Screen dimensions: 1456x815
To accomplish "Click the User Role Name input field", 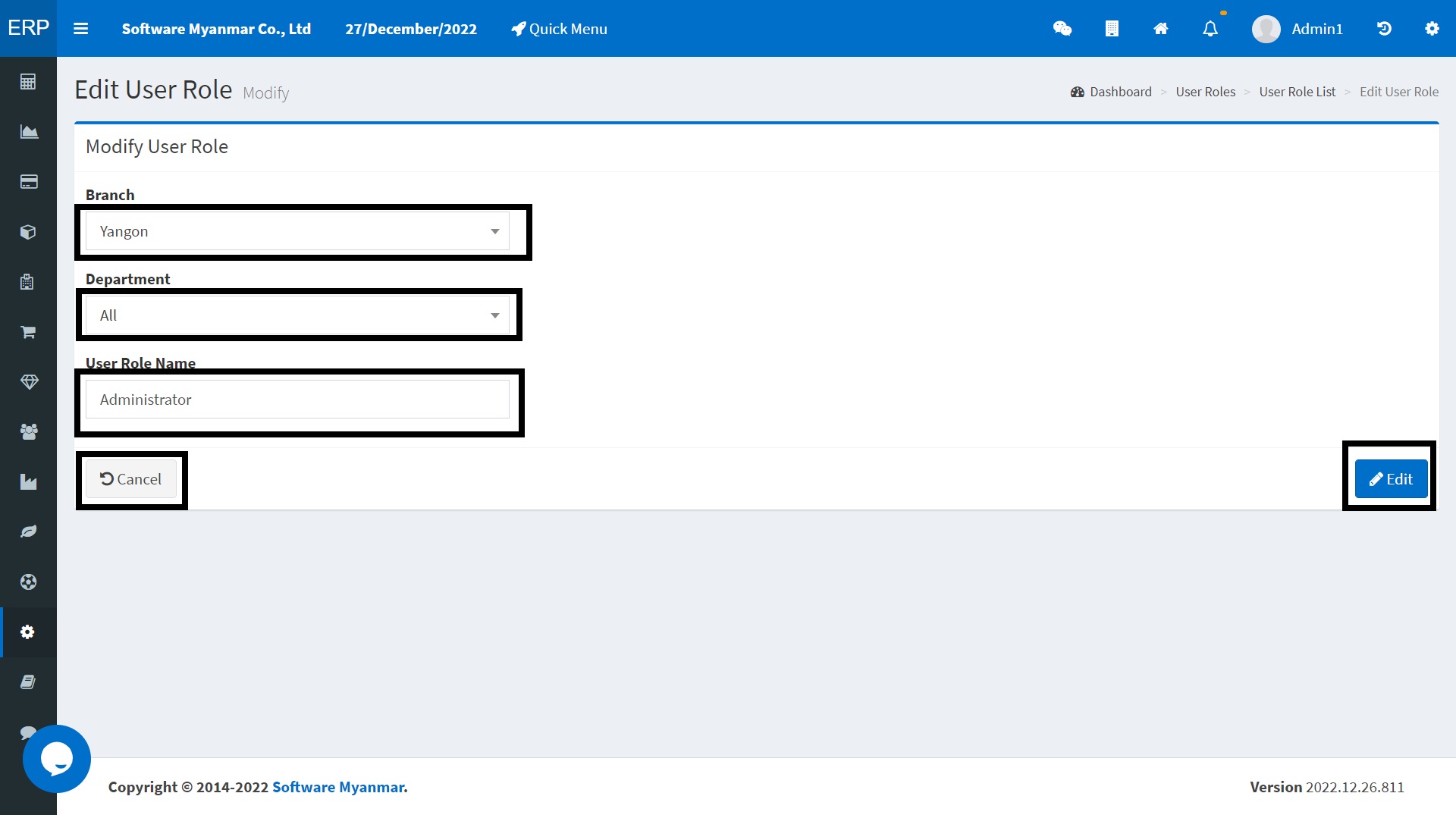I will (297, 400).
